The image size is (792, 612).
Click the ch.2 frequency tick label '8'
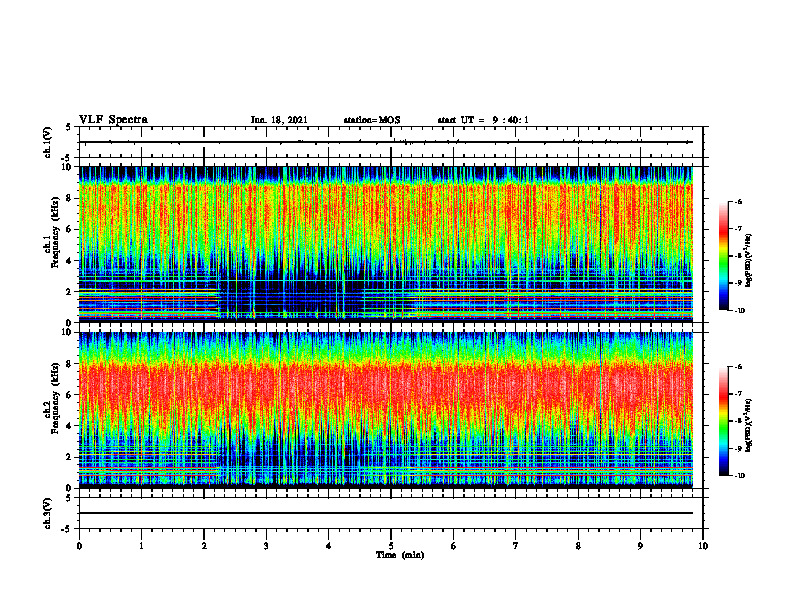point(70,364)
